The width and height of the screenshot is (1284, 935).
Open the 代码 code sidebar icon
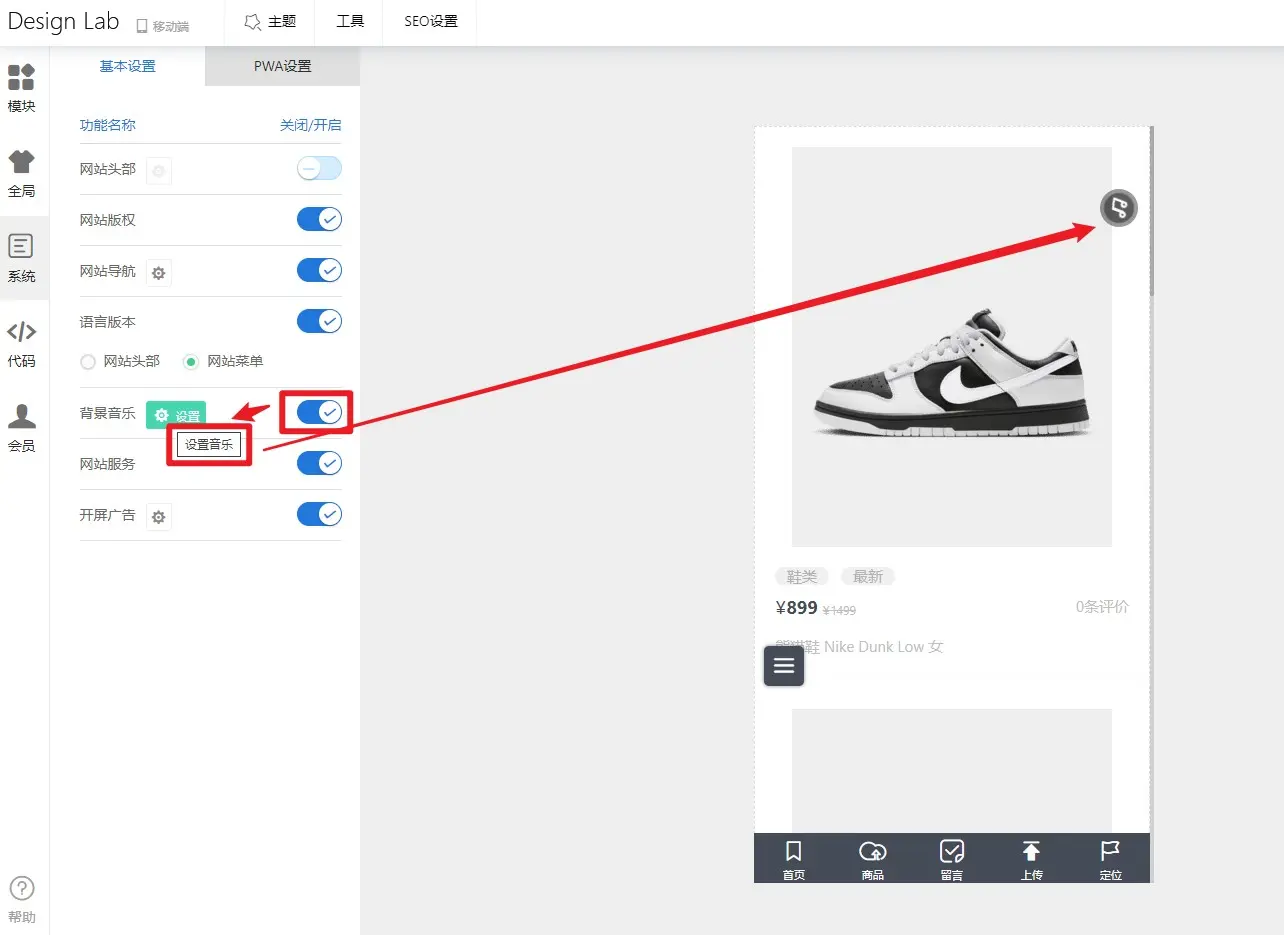click(x=22, y=342)
